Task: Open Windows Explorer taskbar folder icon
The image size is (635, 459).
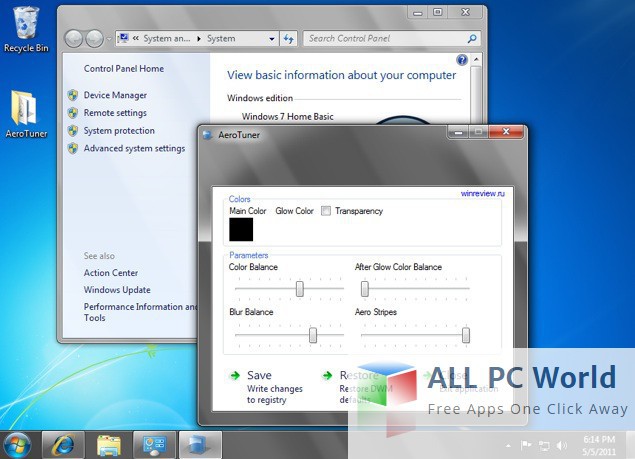Action: click(x=109, y=445)
